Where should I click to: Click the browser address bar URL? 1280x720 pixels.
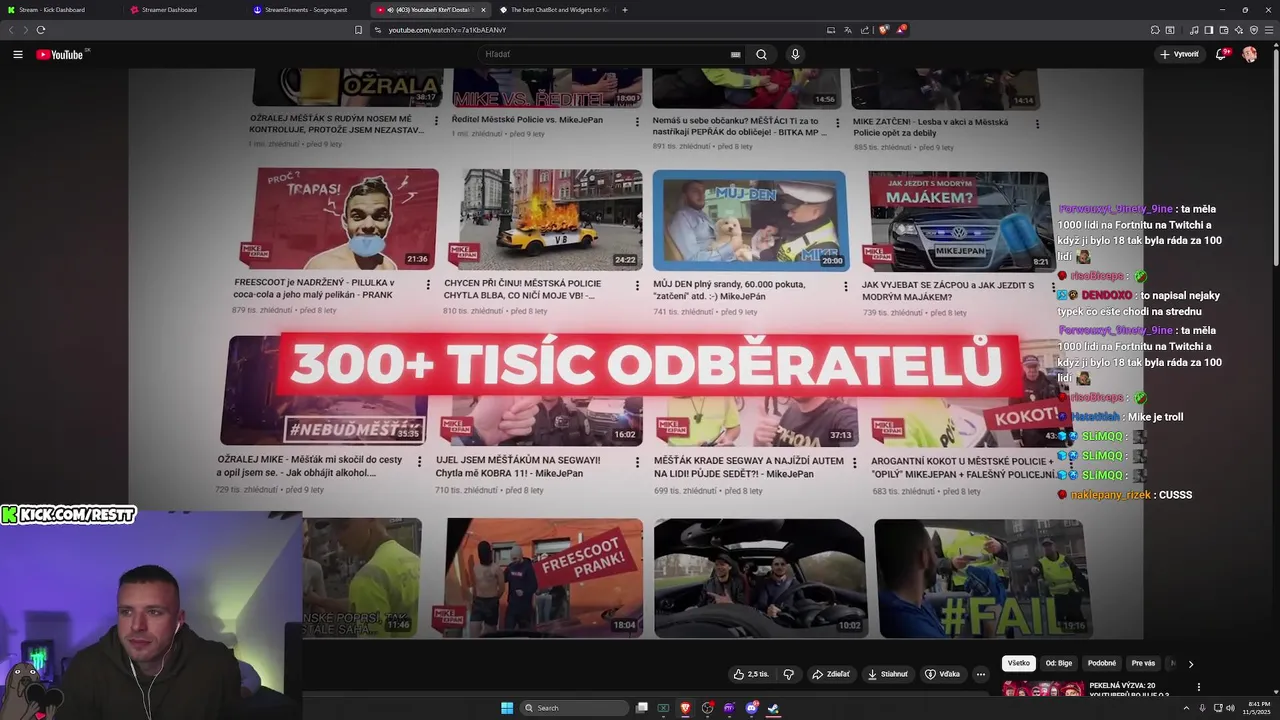(447, 30)
